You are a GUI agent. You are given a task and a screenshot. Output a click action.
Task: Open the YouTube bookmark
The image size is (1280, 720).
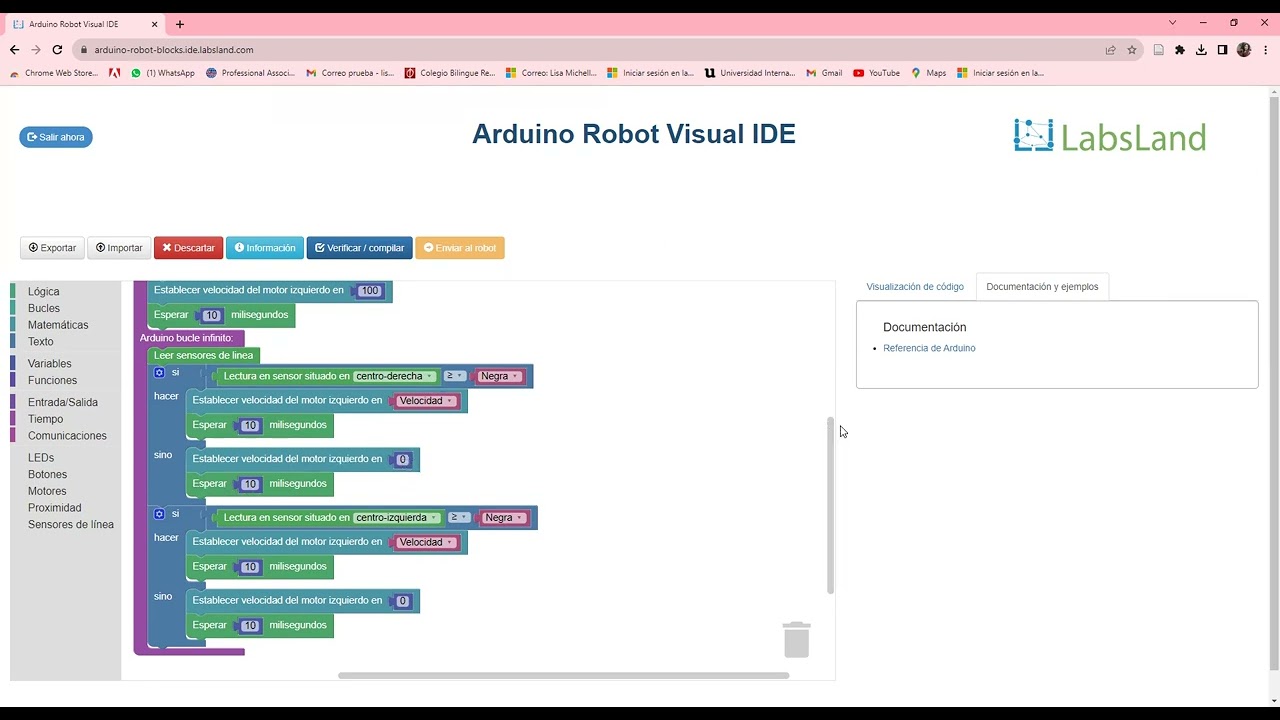coord(876,73)
